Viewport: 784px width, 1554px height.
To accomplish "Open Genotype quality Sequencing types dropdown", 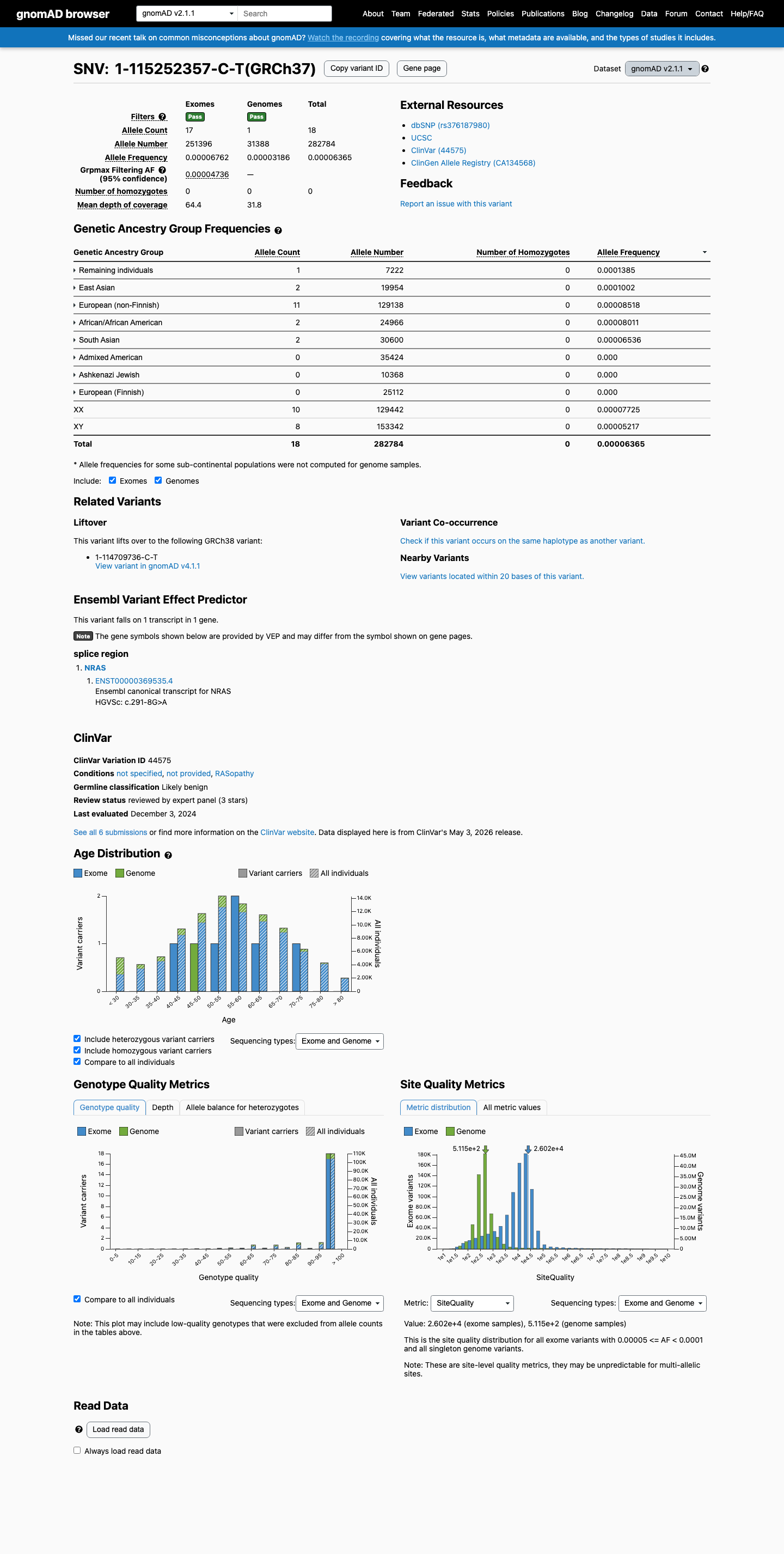I will (340, 1303).
